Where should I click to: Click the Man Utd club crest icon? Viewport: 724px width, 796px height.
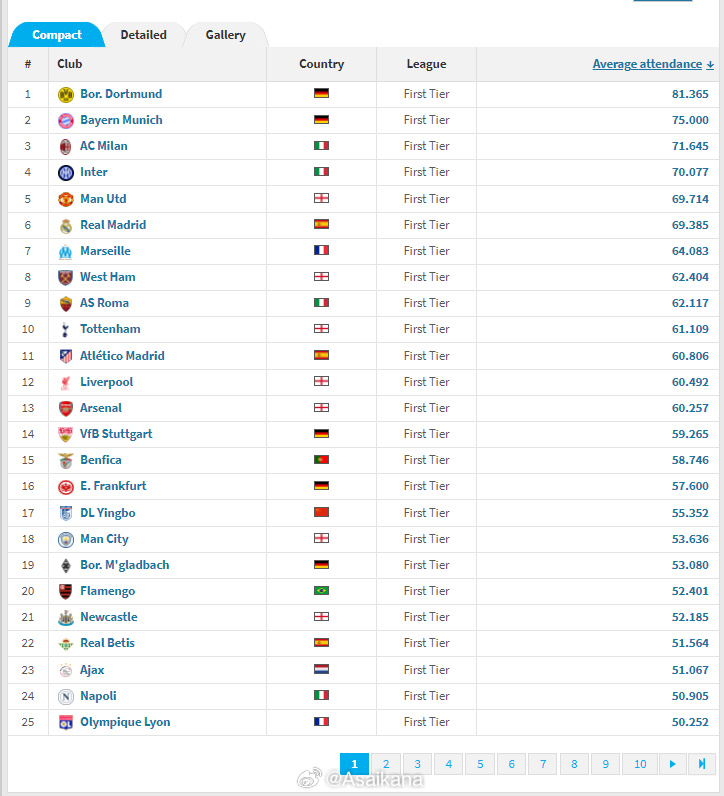(x=66, y=199)
